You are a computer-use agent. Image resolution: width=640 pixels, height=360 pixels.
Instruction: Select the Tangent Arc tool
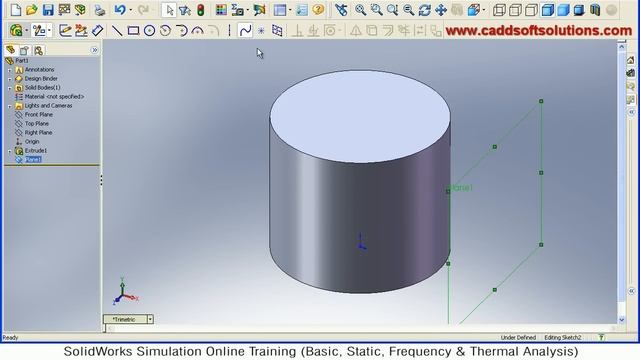click(181, 30)
